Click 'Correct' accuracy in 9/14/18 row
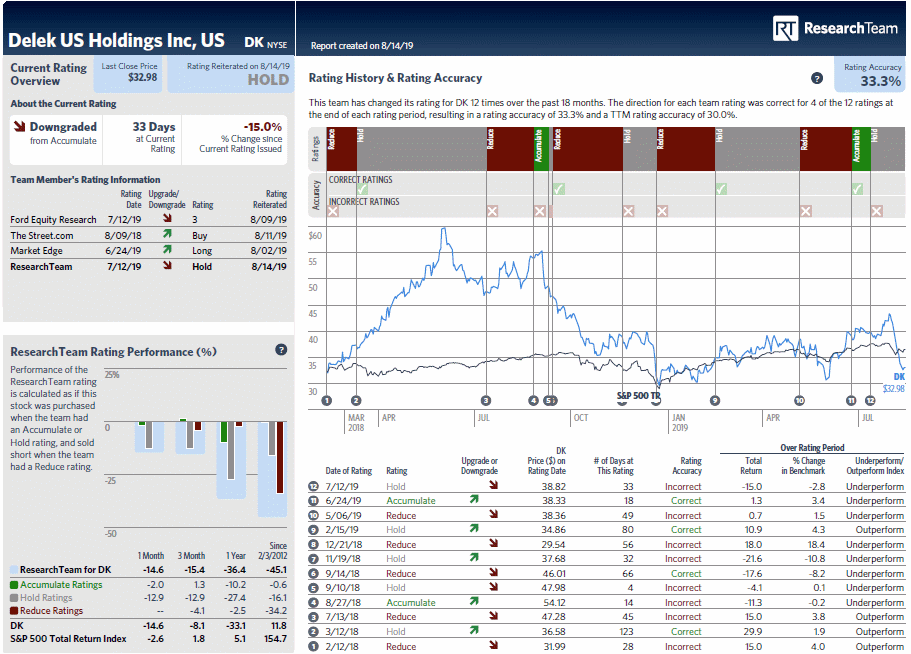This screenshot has height=654, width=911. point(686,574)
